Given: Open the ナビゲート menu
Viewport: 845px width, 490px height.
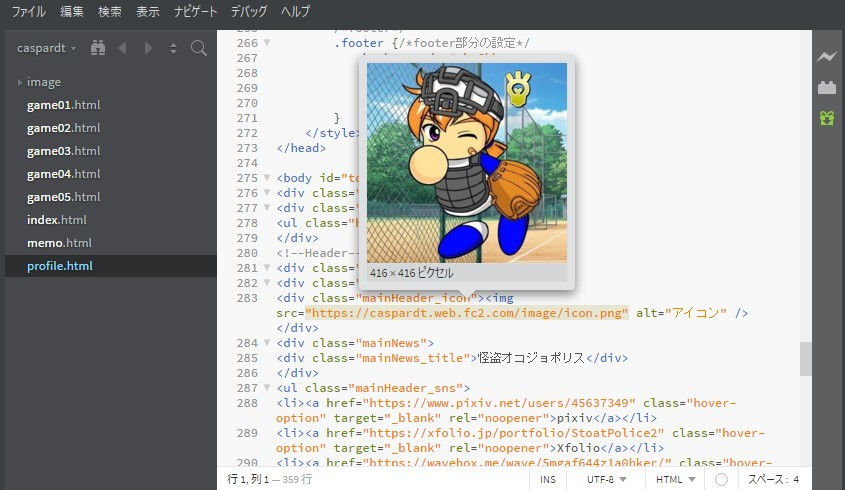Looking at the screenshot, I should (x=195, y=11).
